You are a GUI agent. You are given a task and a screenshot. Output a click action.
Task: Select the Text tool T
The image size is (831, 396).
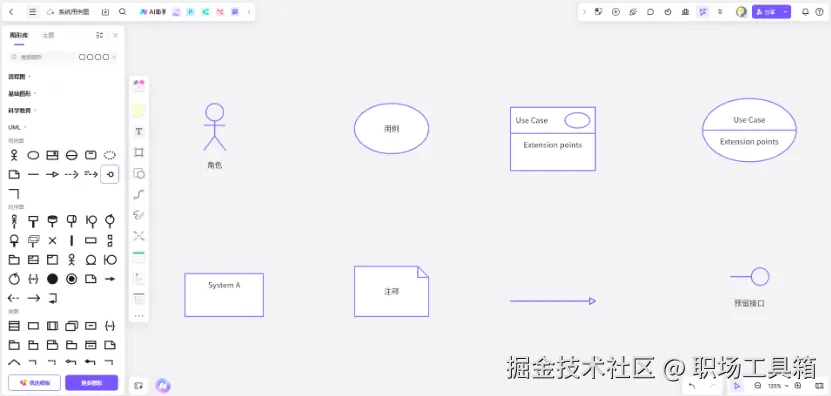[139, 131]
